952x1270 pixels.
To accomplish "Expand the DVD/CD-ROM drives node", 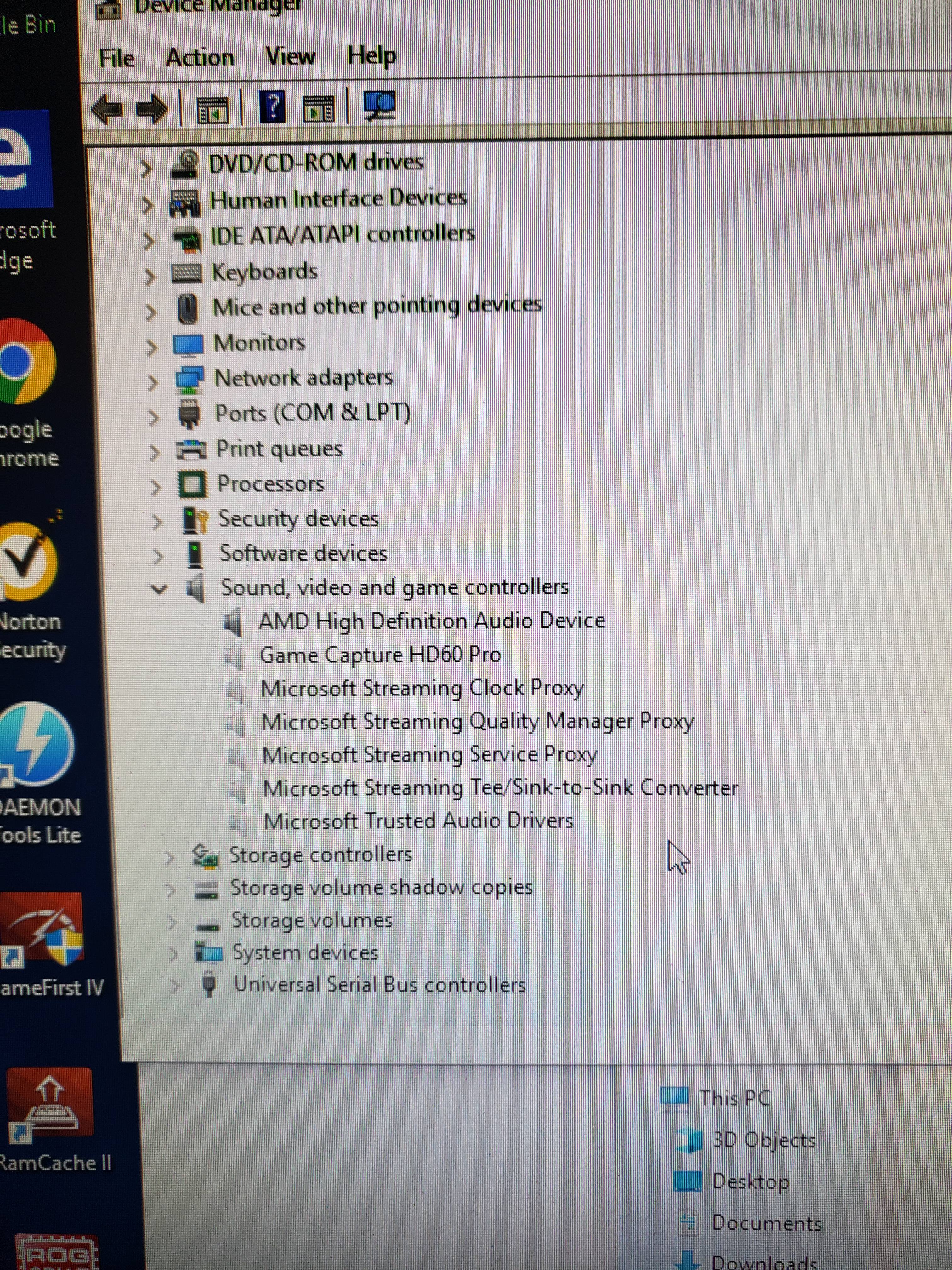I will click(x=146, y=168).
